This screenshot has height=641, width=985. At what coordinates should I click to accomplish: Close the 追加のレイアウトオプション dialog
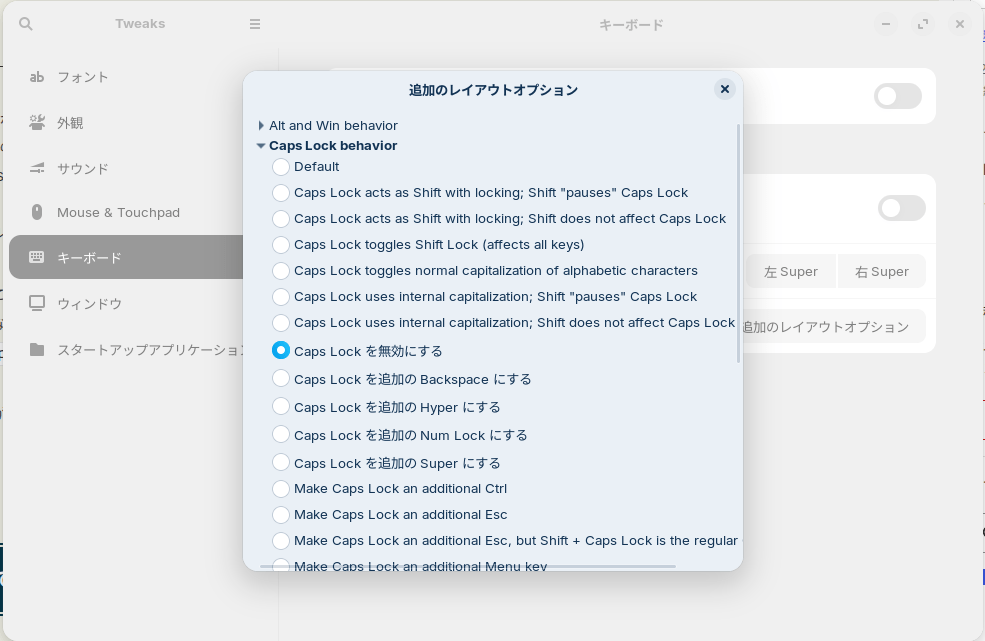pos(724,89)
